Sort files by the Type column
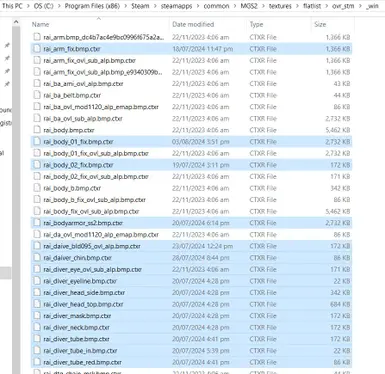Viewport: 385px width, 374px height. click(256, 24)
